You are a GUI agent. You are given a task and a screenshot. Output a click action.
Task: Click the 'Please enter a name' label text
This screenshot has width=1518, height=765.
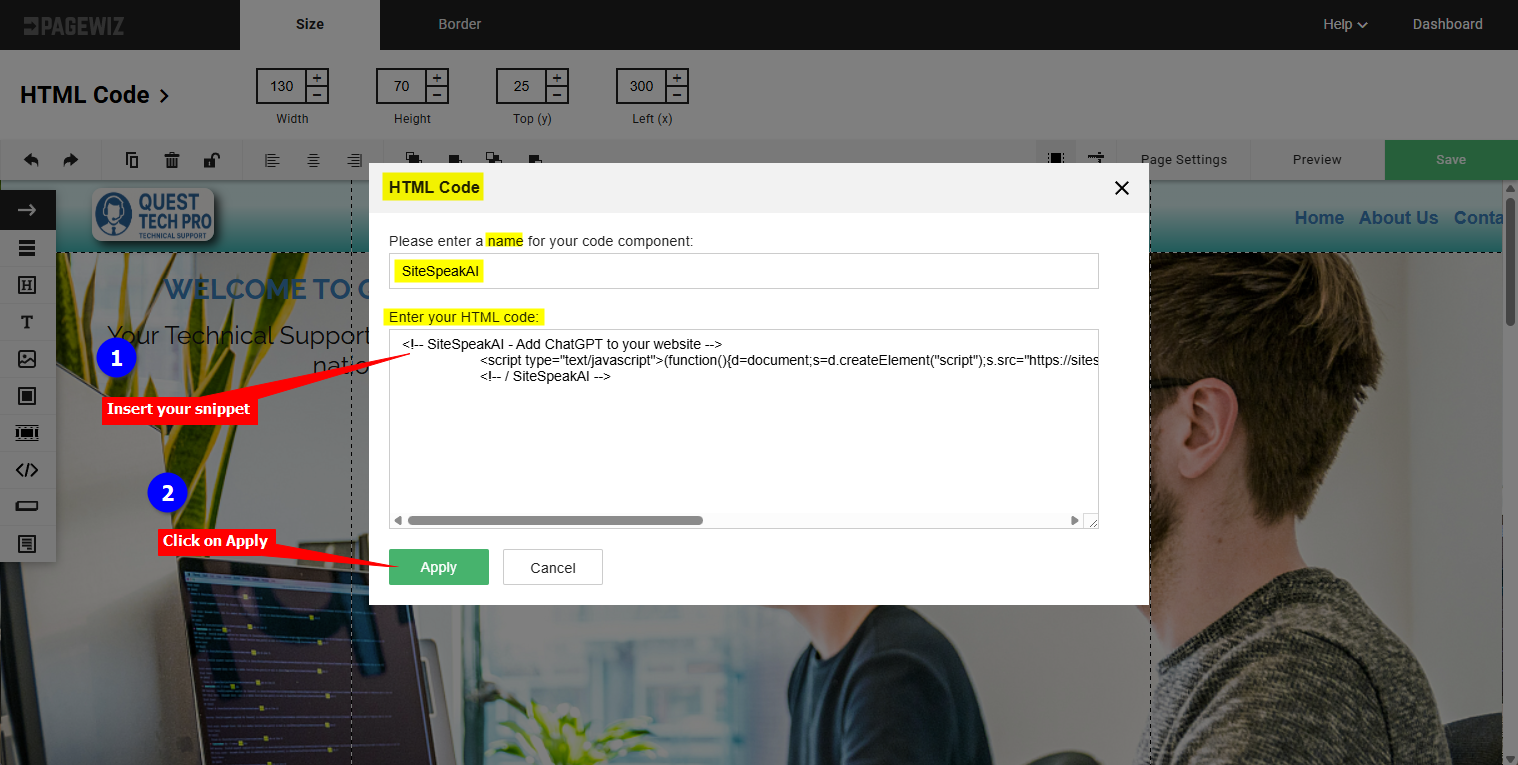click(x=541, y=241)
